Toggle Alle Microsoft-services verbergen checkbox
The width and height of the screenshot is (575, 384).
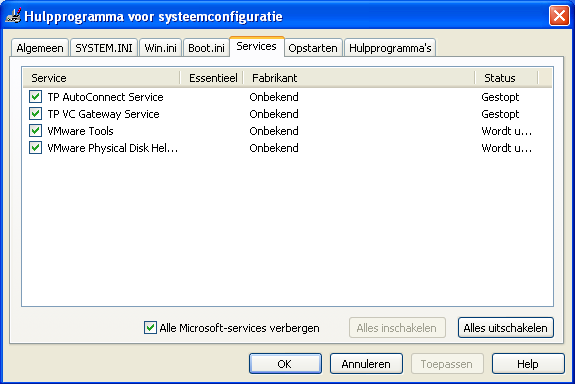pos(150,328)
